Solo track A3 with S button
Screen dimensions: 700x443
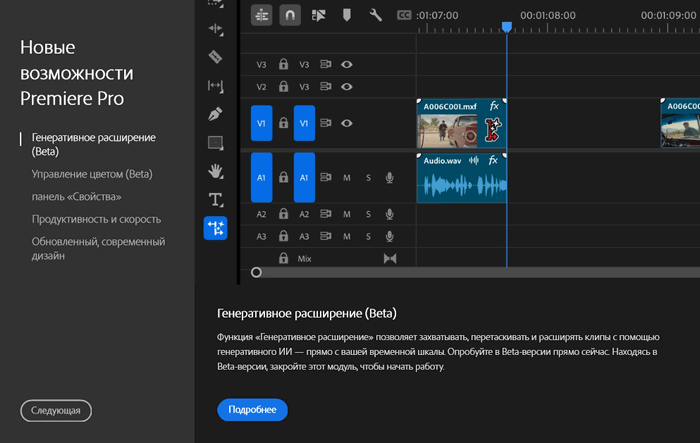368,236
